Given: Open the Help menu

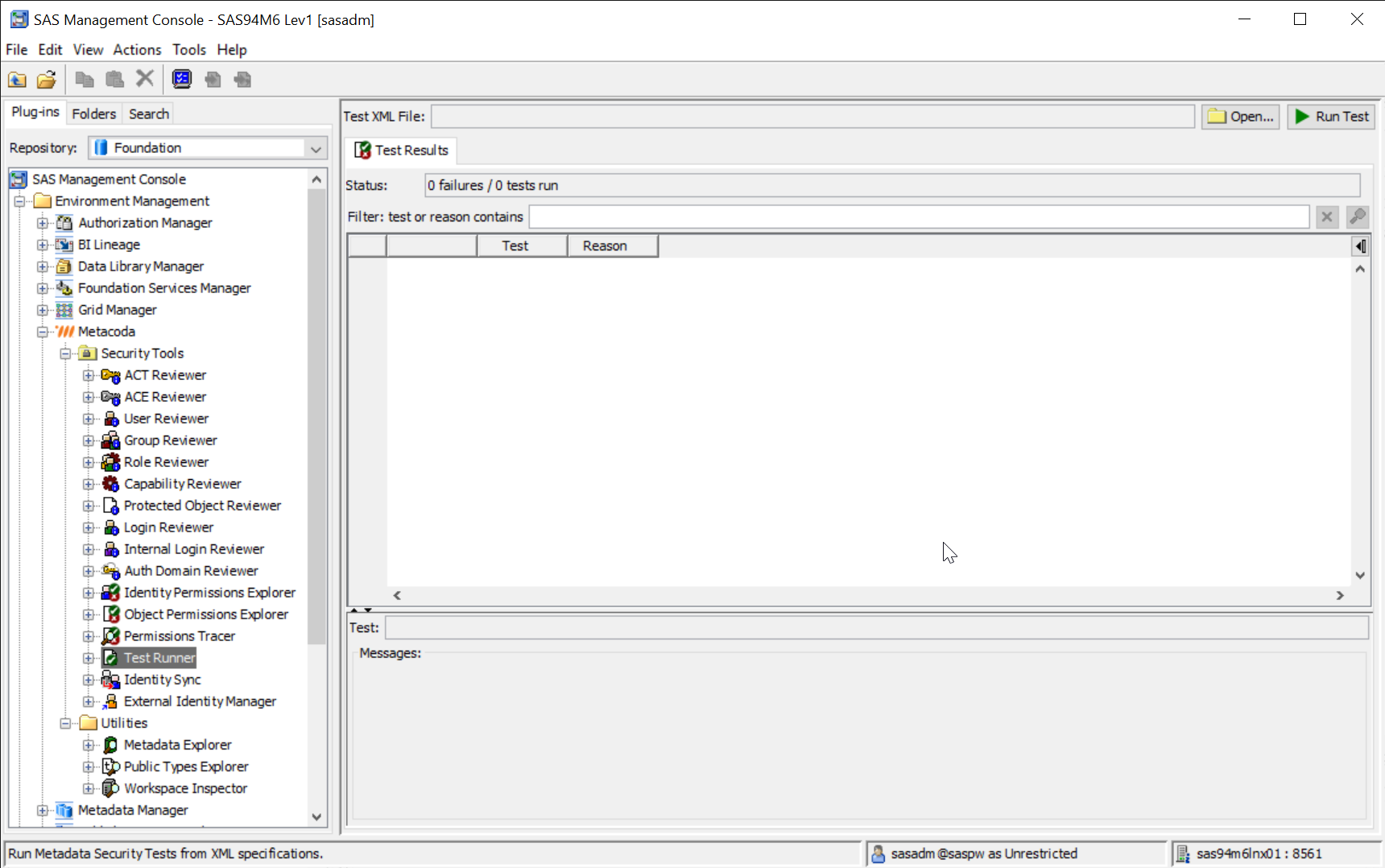Looking at the screenshot, I should point(232,50).
